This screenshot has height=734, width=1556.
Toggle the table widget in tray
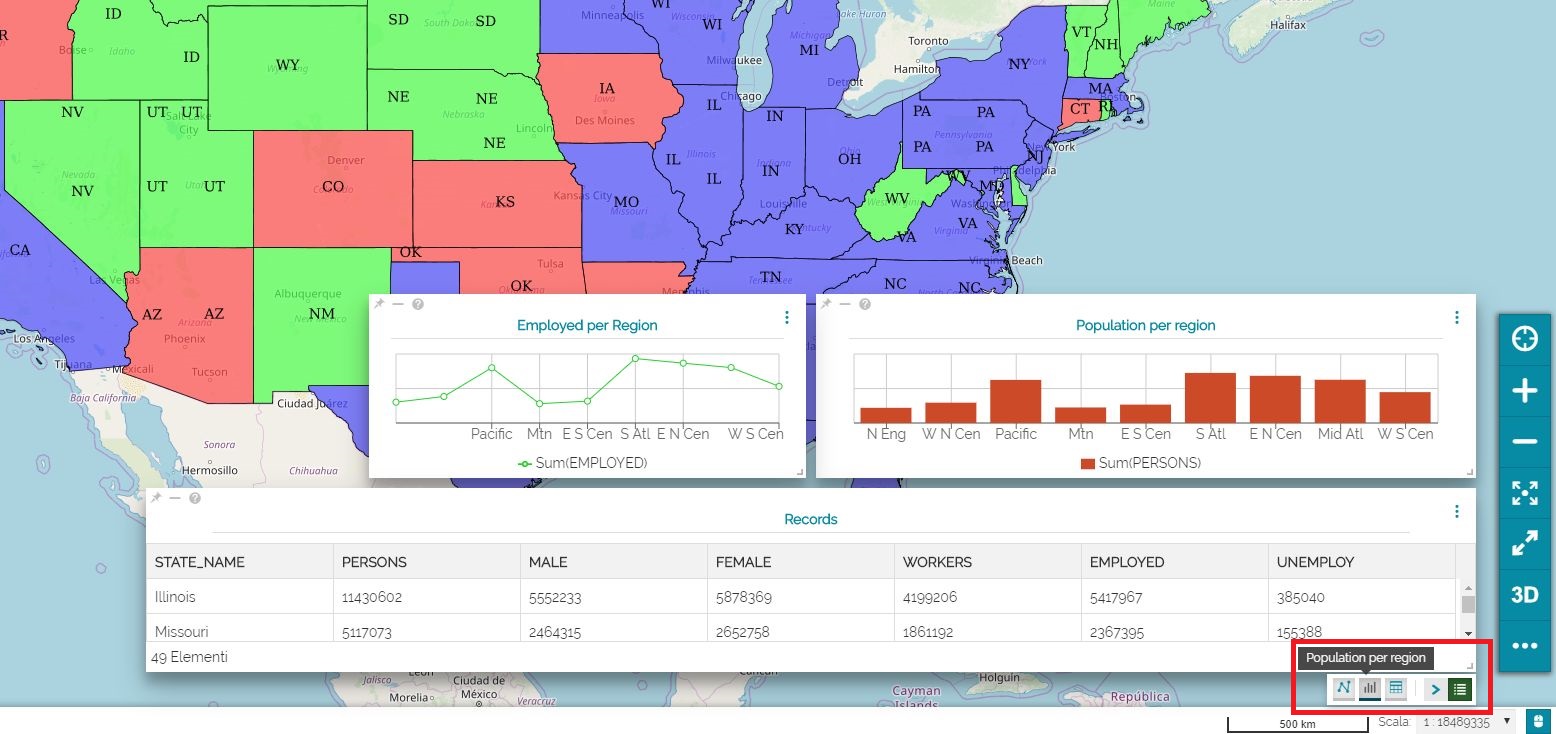point(1396,688)
